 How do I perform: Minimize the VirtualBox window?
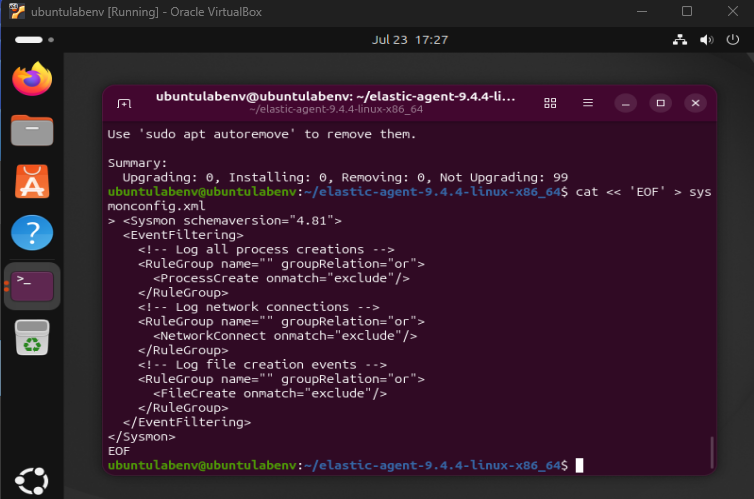(642, 12)
